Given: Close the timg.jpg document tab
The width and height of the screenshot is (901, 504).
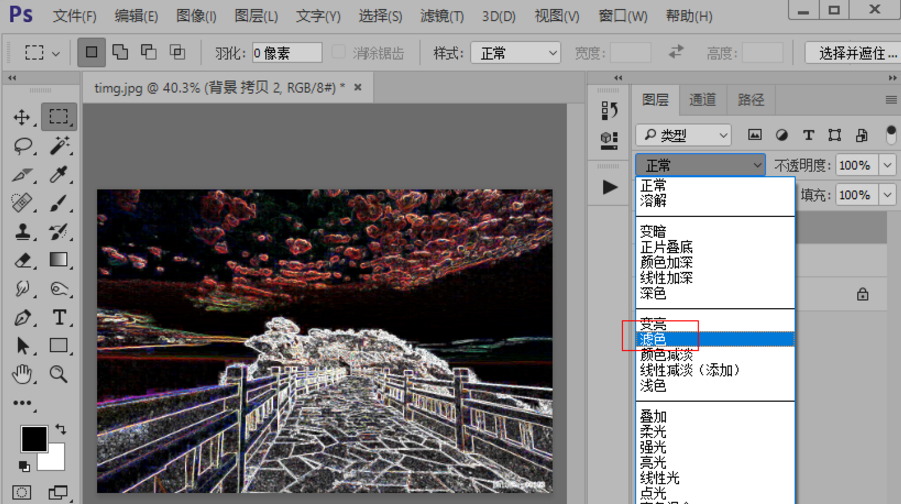Looking at the screenshot, I should 357,87.
